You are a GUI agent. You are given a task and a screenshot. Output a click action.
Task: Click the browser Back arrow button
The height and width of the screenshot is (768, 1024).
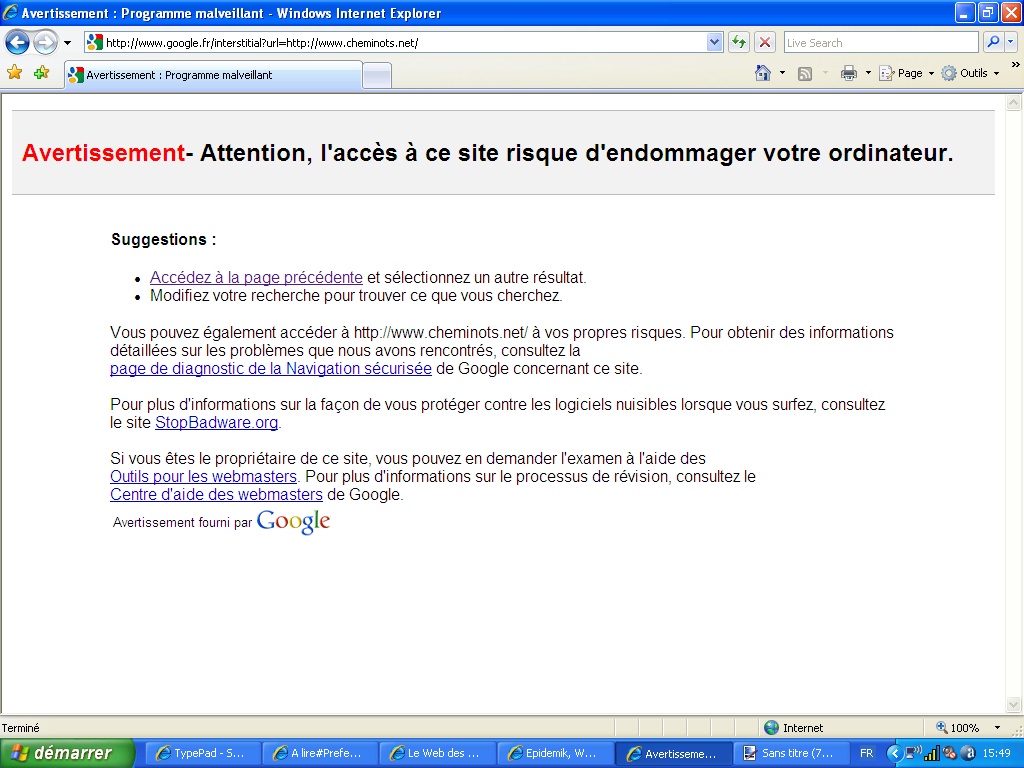pos(17,43)
